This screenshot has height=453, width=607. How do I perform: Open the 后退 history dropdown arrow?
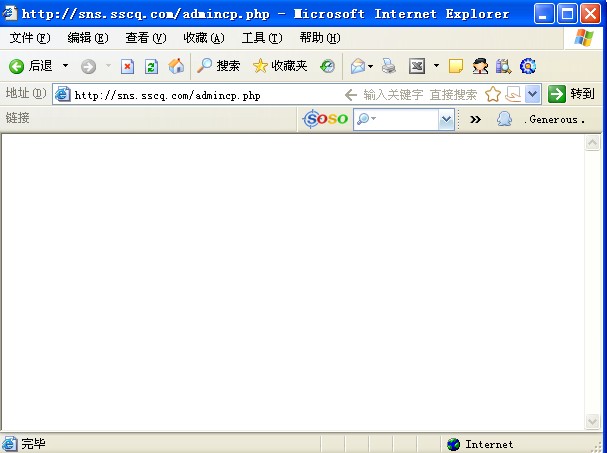point(65,66)
